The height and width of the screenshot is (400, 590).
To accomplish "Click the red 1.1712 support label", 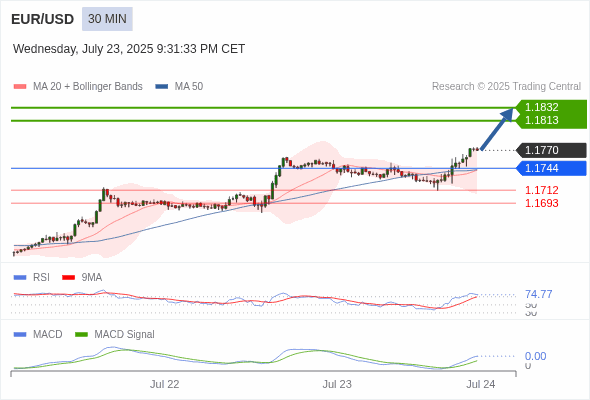I will click(x=541, y=190).
